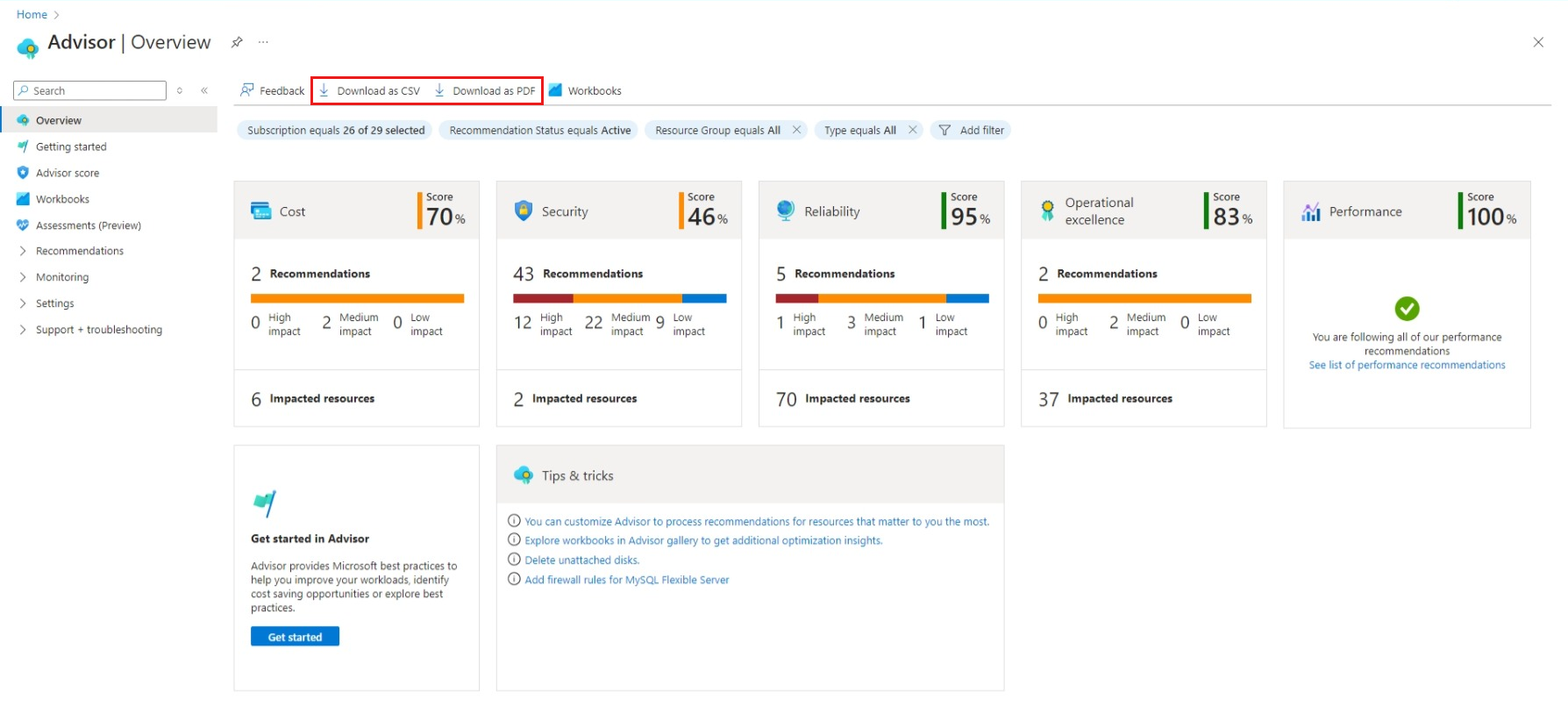Pin the Advisor Overview page
Viewport: 1568px width, 713px height.
point(236,42)
